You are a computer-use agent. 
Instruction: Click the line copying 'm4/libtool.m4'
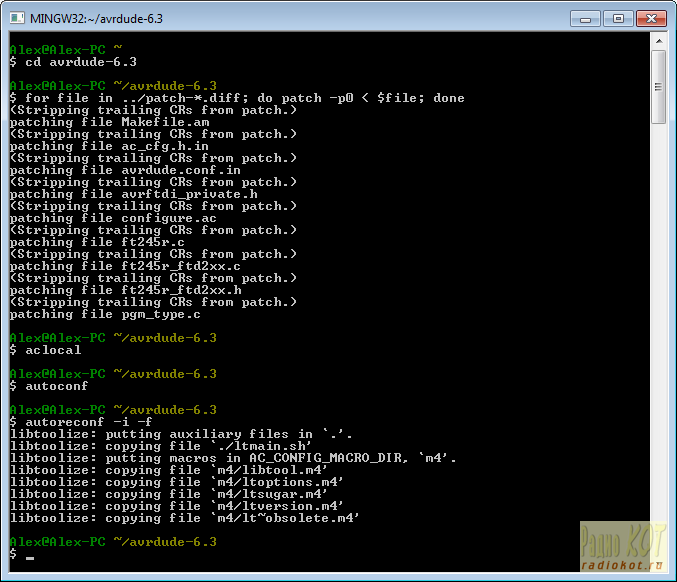click(170, 470)
